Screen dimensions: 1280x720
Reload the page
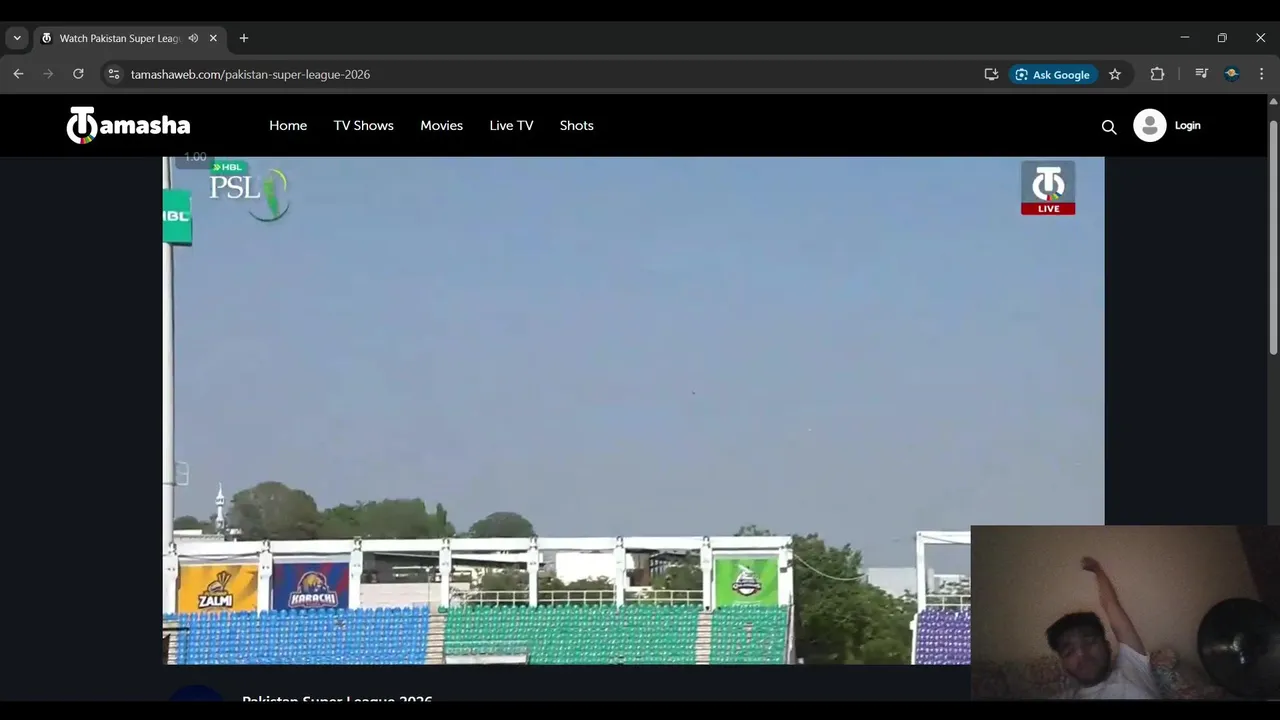point(78,74)
